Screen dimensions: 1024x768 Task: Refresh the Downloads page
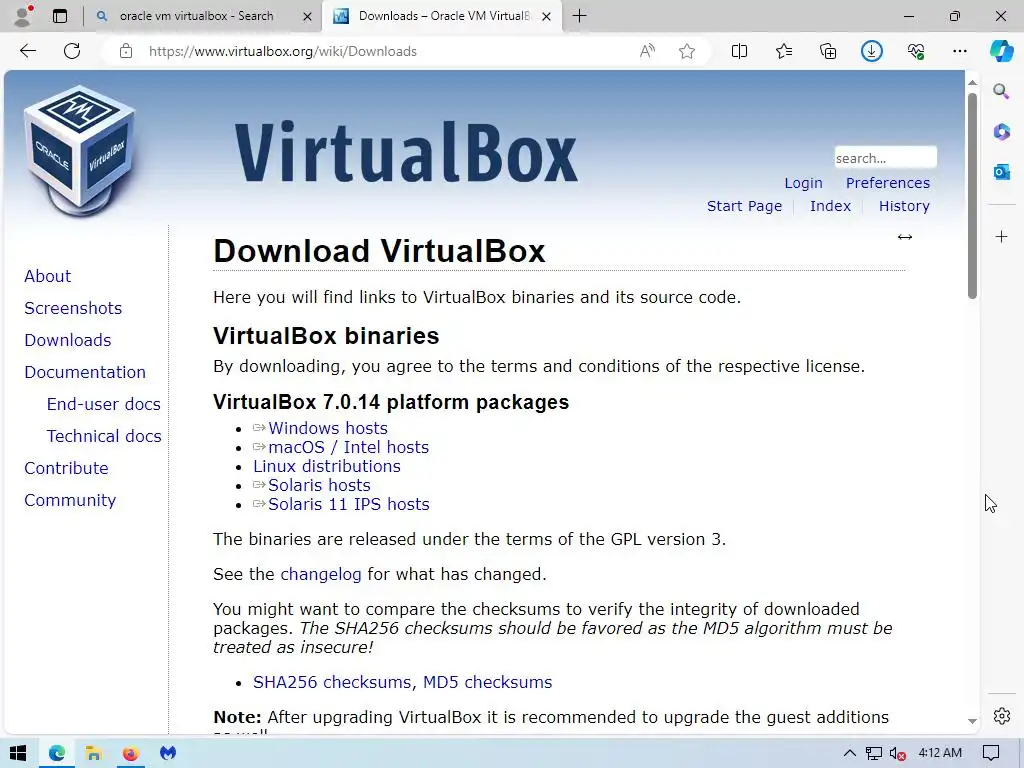coord(72,51)
